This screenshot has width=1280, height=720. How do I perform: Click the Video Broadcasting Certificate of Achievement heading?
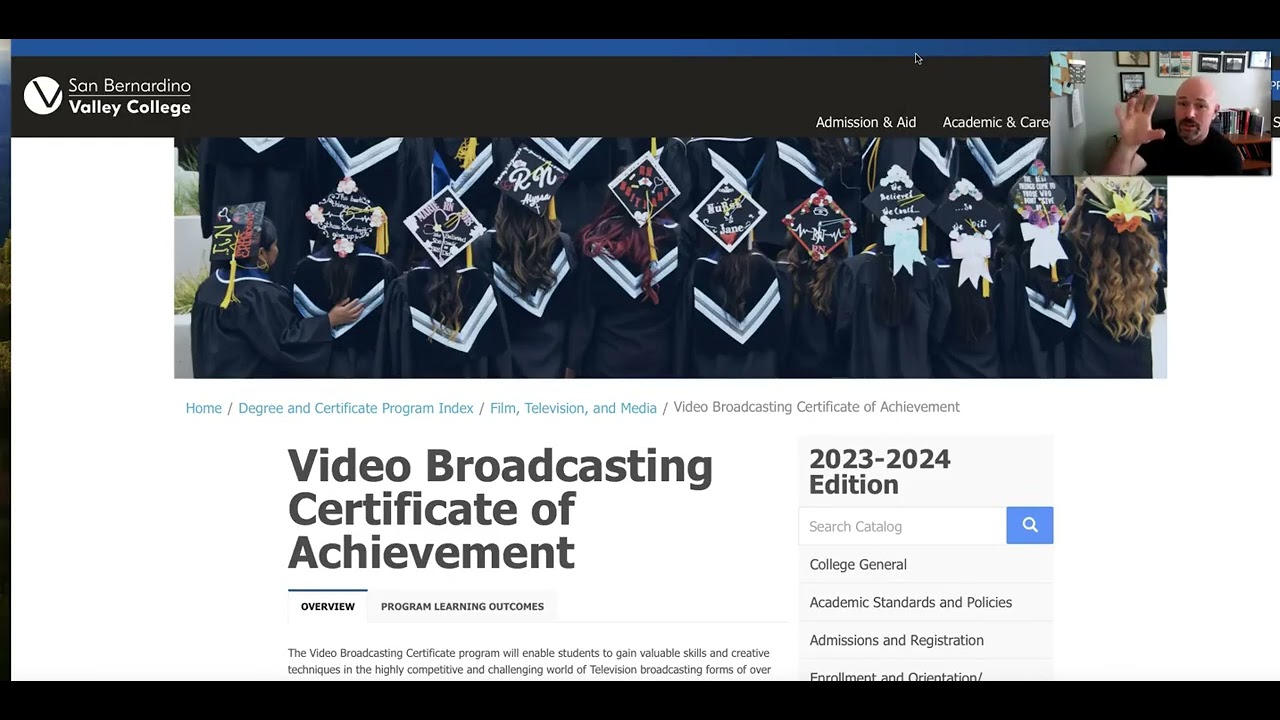pos(500,509)
